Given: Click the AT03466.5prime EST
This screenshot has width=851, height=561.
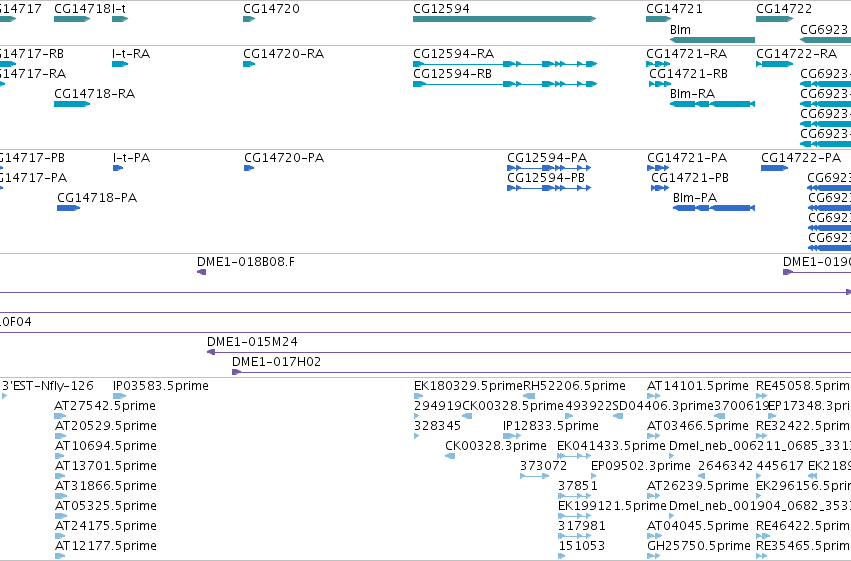Looking at the screenshot, I should pos(653,436).
